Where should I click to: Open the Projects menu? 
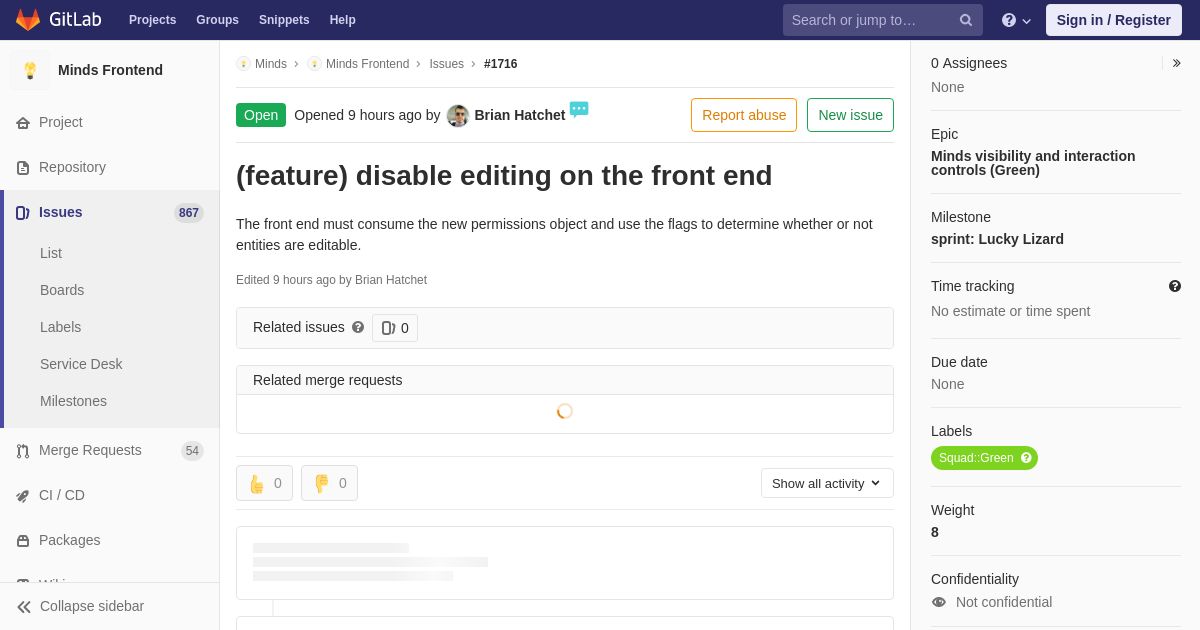[152, 20]
